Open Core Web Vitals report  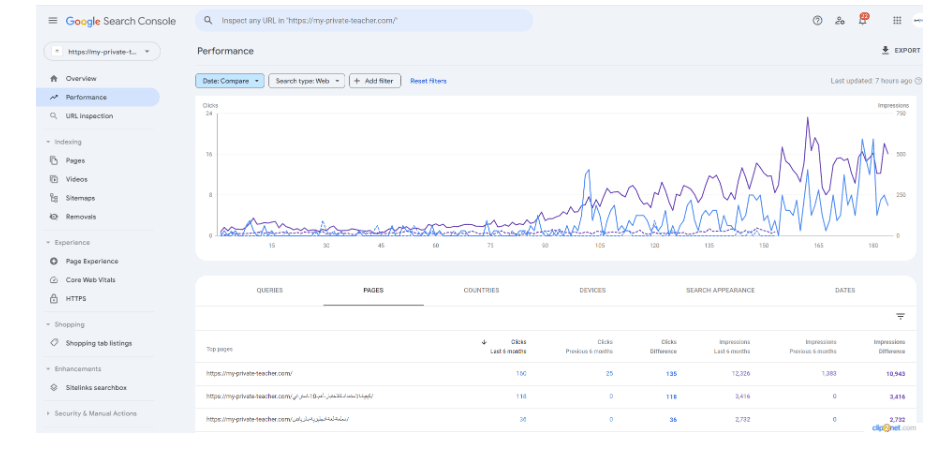tap(90, 280)
